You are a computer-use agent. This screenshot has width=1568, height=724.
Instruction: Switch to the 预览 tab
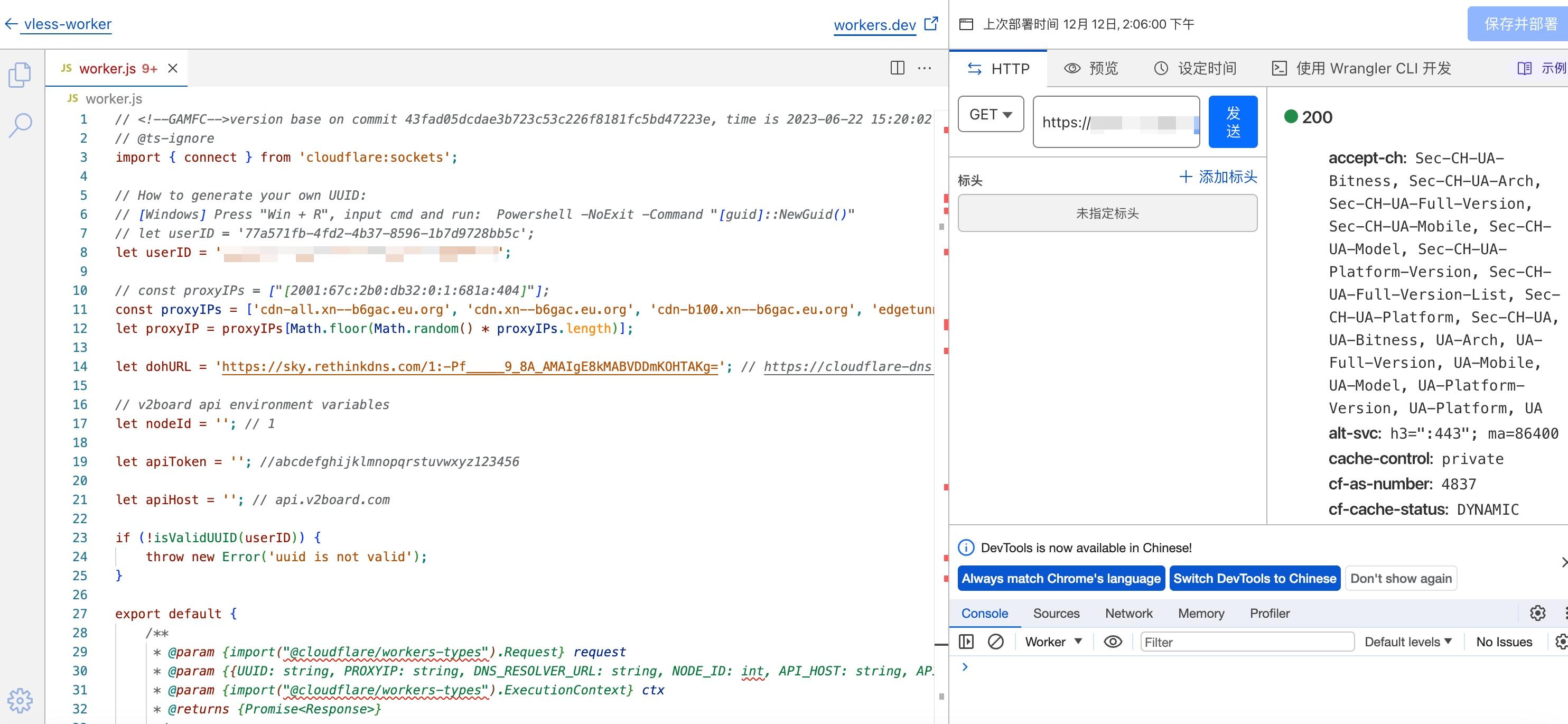1091,68
